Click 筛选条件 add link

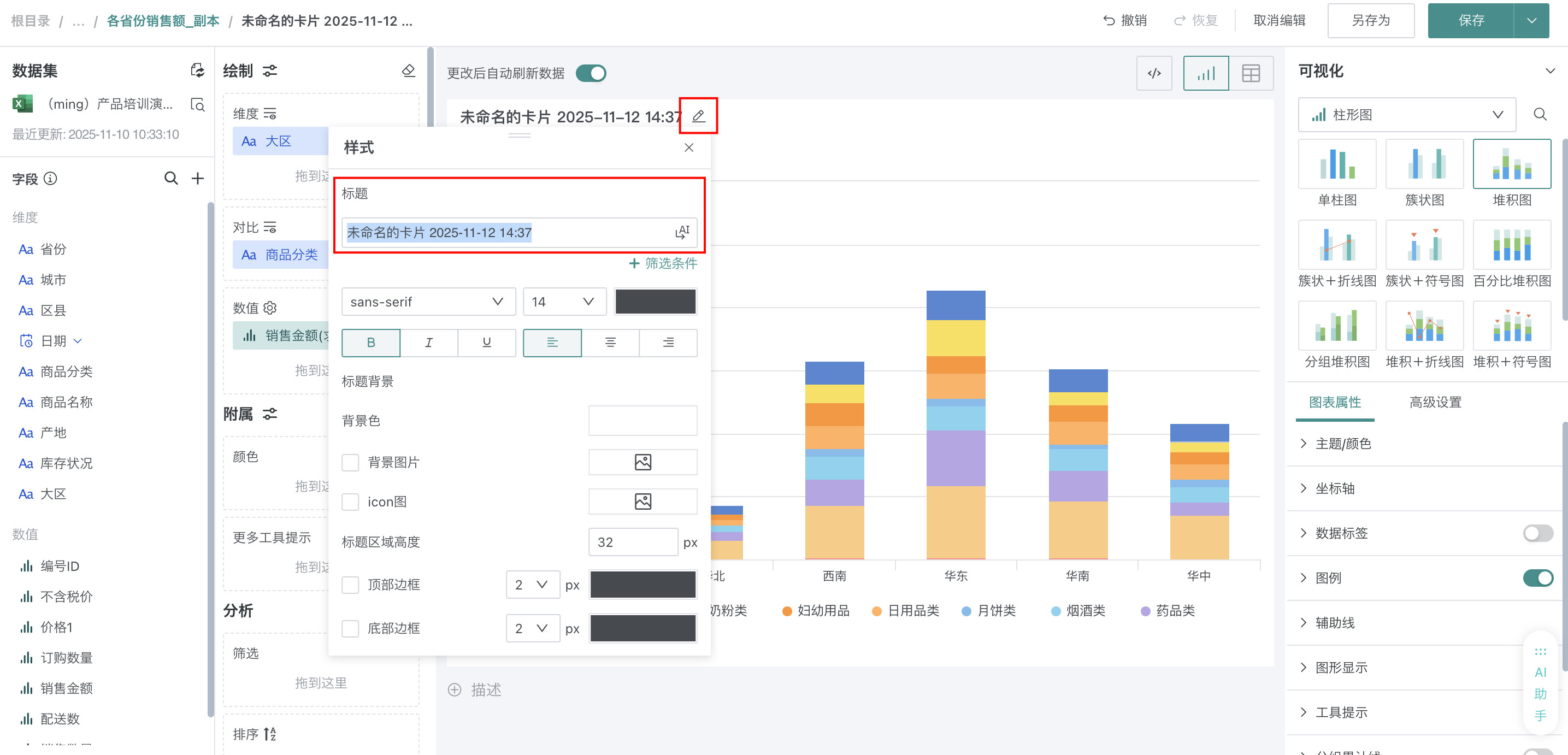point(663,264)
